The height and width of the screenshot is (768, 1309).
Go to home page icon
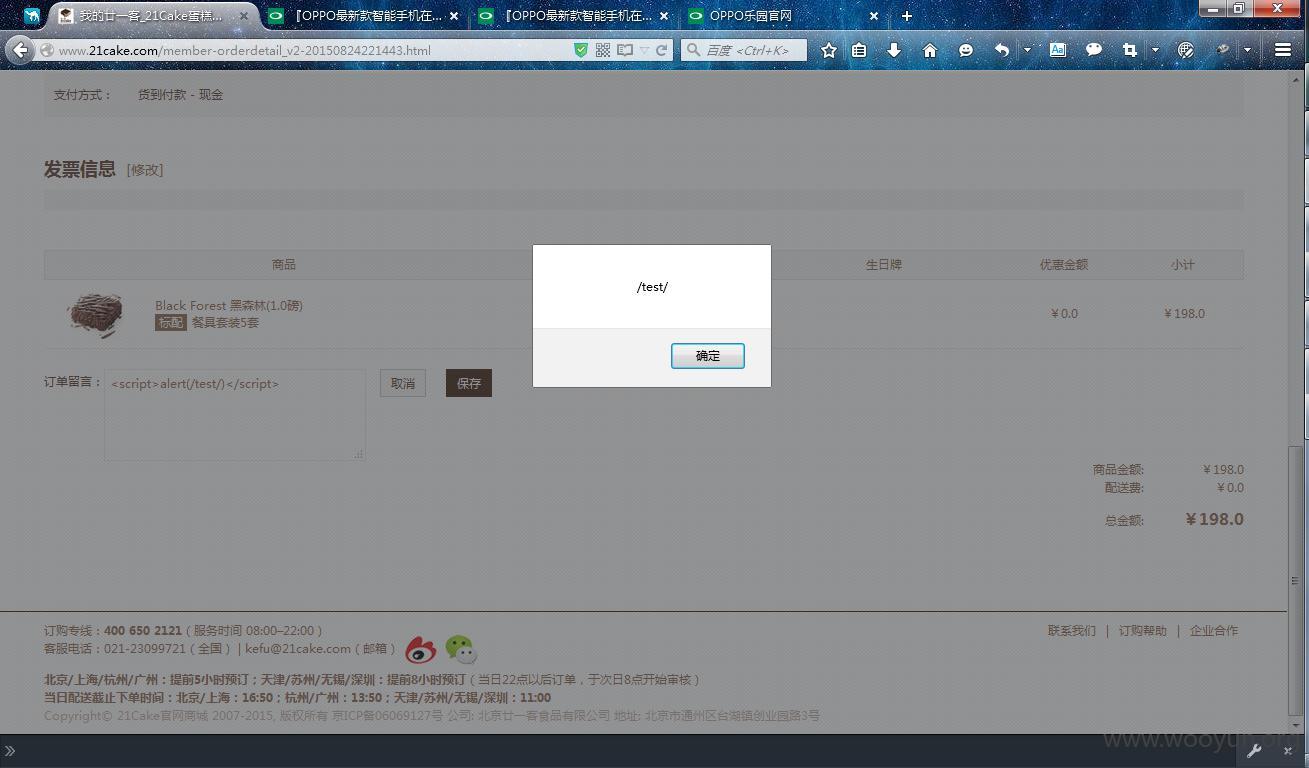coord(930,50)
